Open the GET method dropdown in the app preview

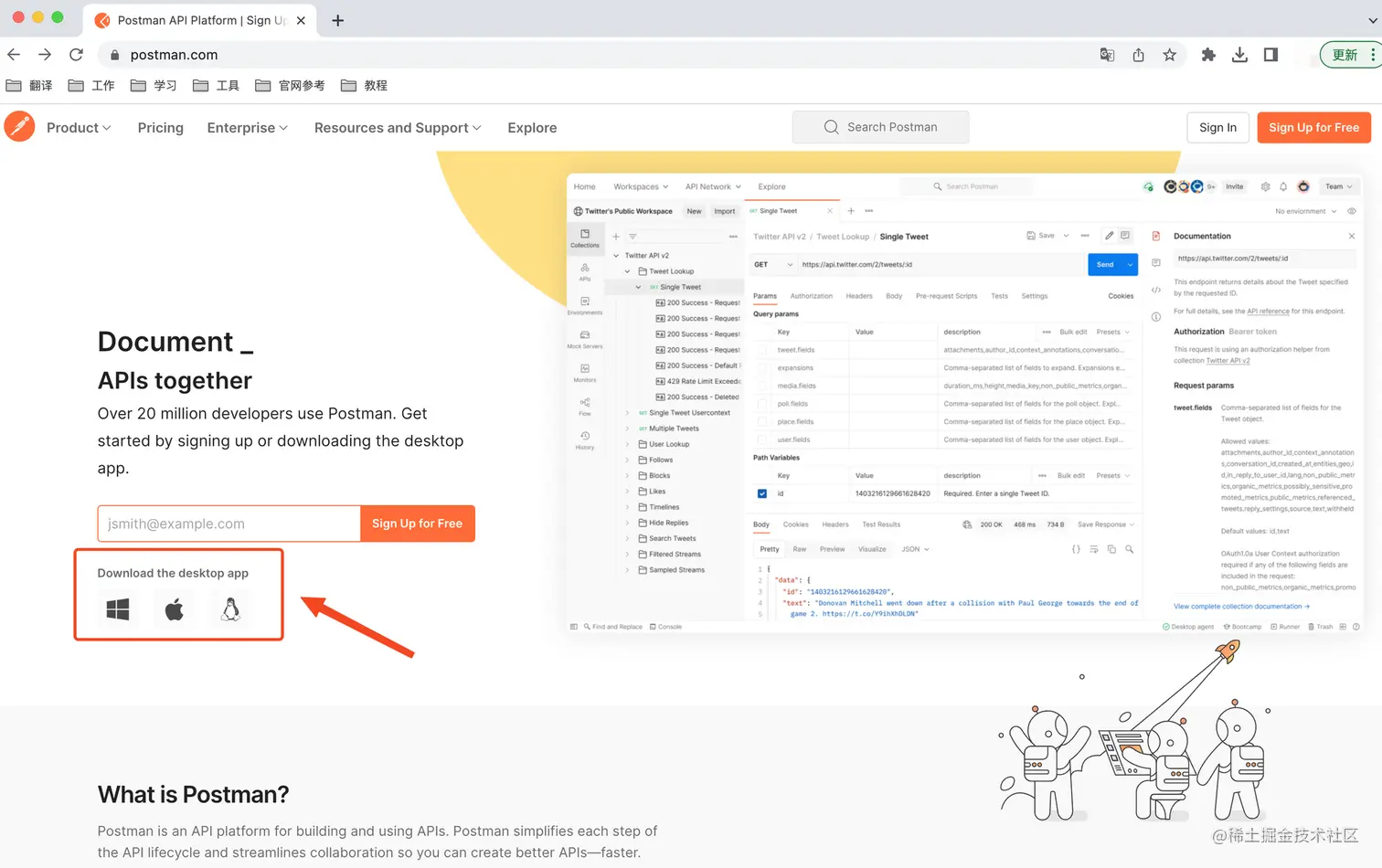773,265
